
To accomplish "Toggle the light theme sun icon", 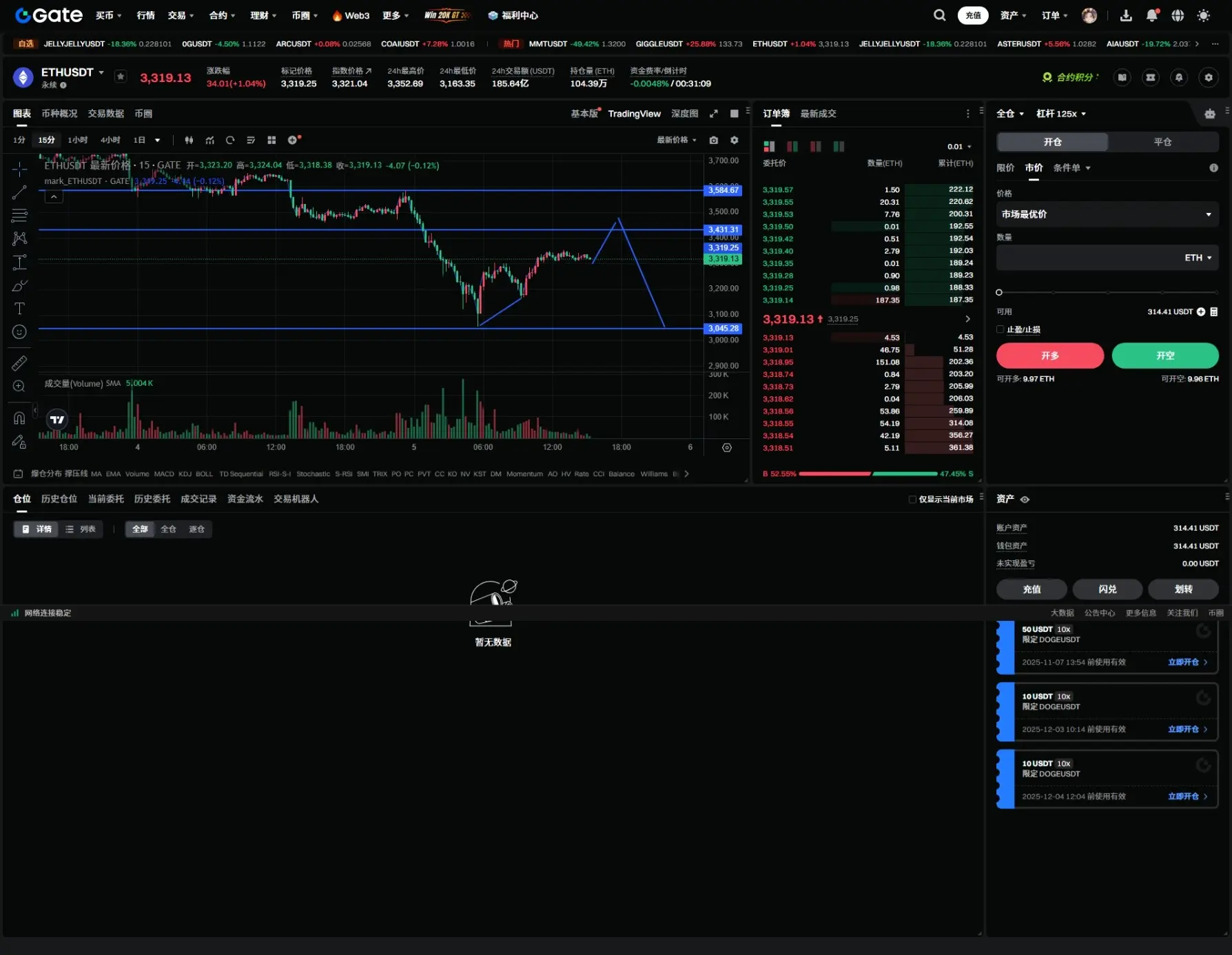I will click(x=1203, y=15).
